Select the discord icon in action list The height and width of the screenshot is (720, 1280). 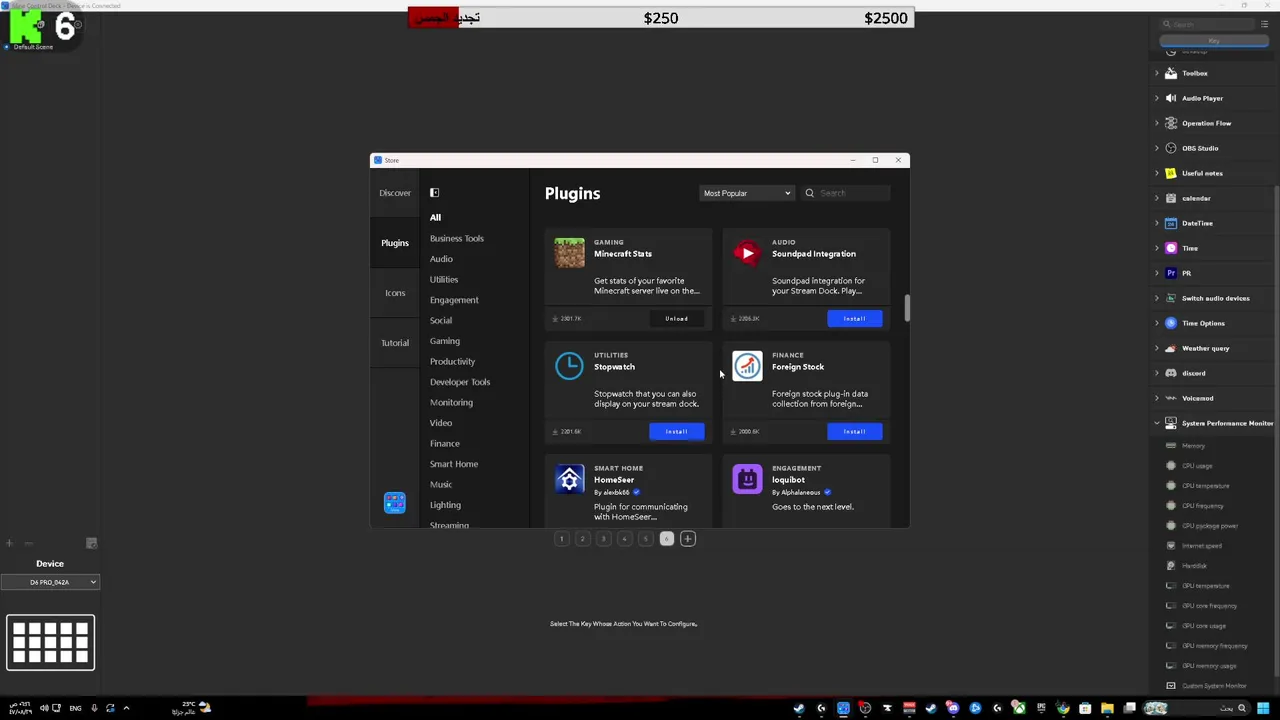1171,373
